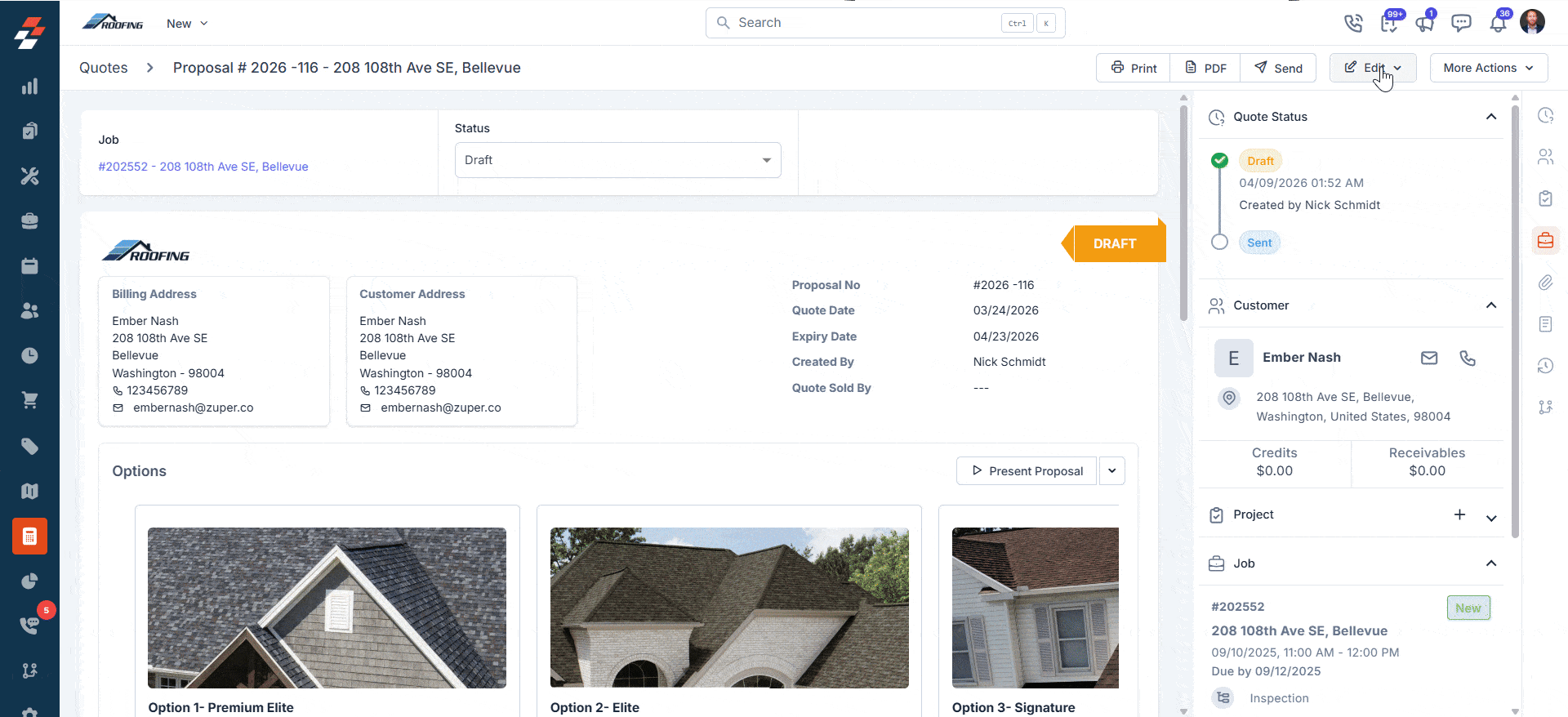Image resolution: width=1568 pixels, height=717 pixels.
Task: Open the chat bubble icon in top bar
Action: [x=1461, y=23]
